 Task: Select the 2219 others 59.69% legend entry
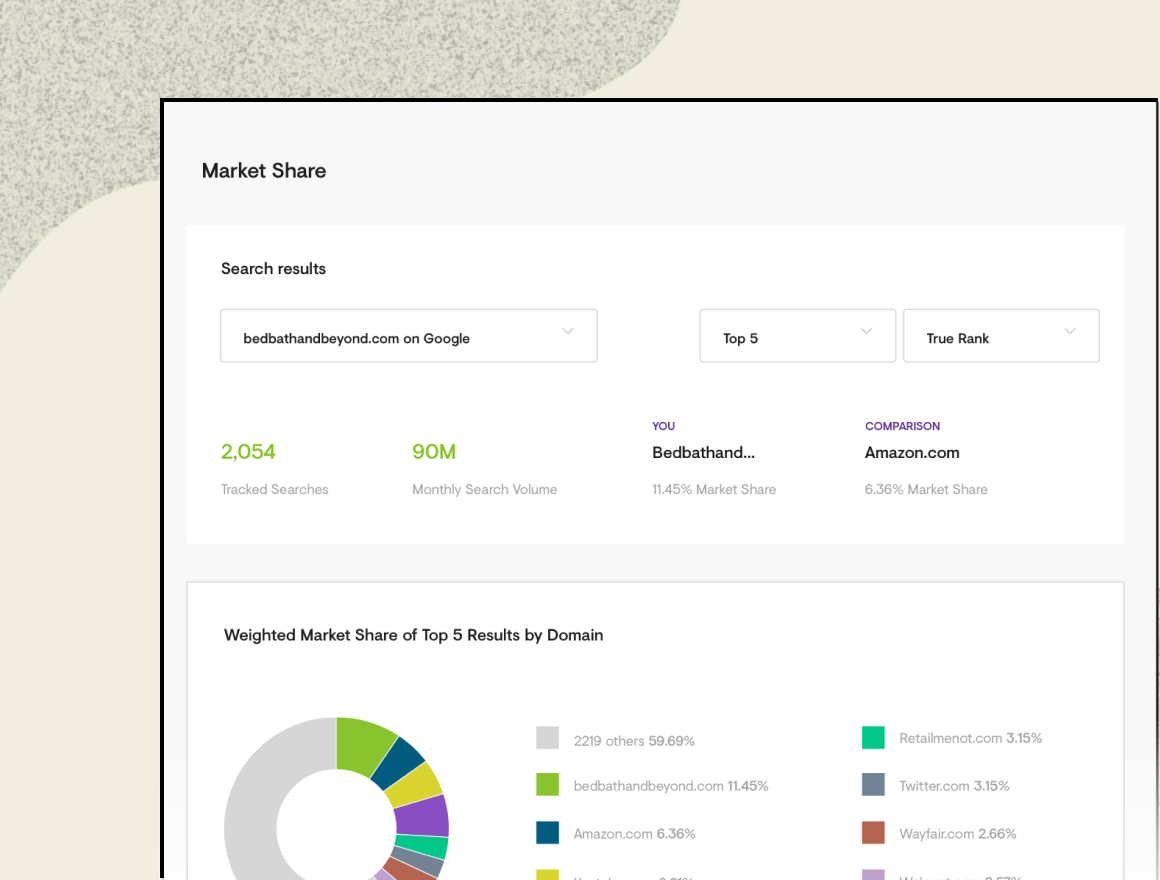(x=634, y=741)
